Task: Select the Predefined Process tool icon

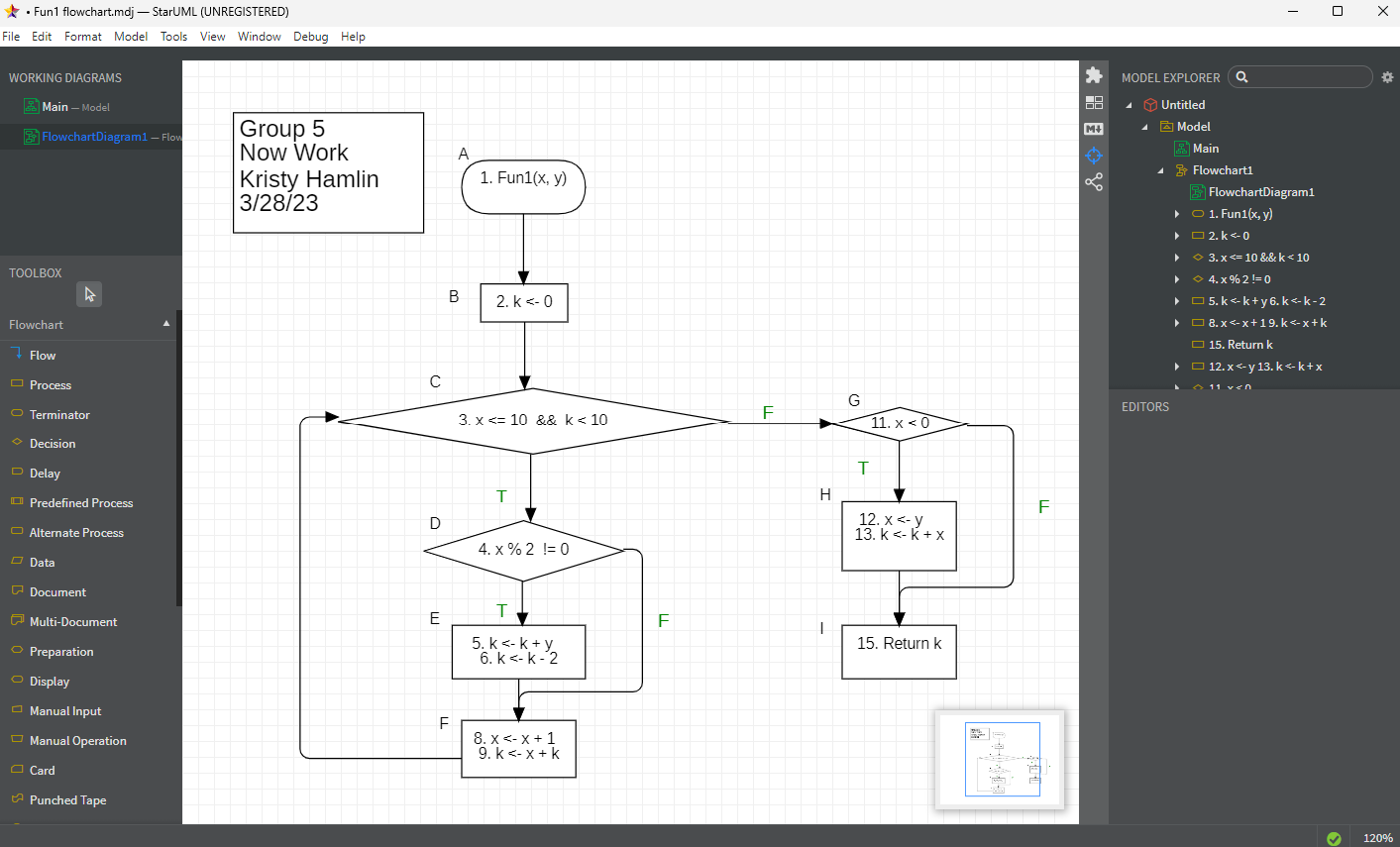Action: click(x=17, y=501)
